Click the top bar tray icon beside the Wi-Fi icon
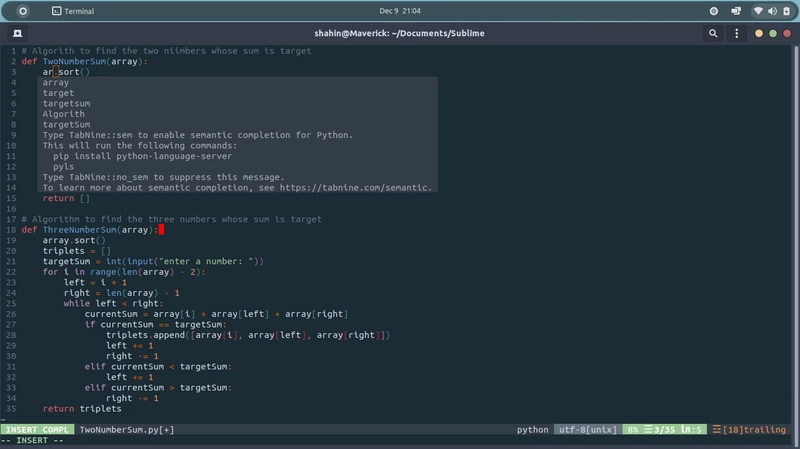 [736, 10]
